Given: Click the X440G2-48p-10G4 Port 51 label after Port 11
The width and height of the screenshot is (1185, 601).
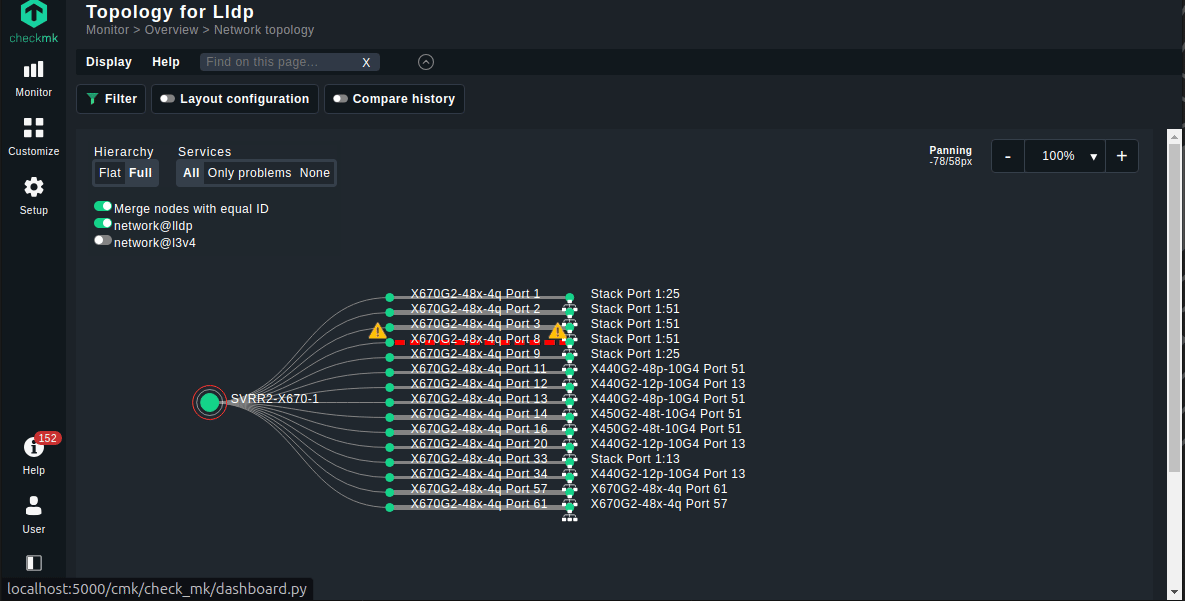Looking at the screenshot, I should point(667,369).
